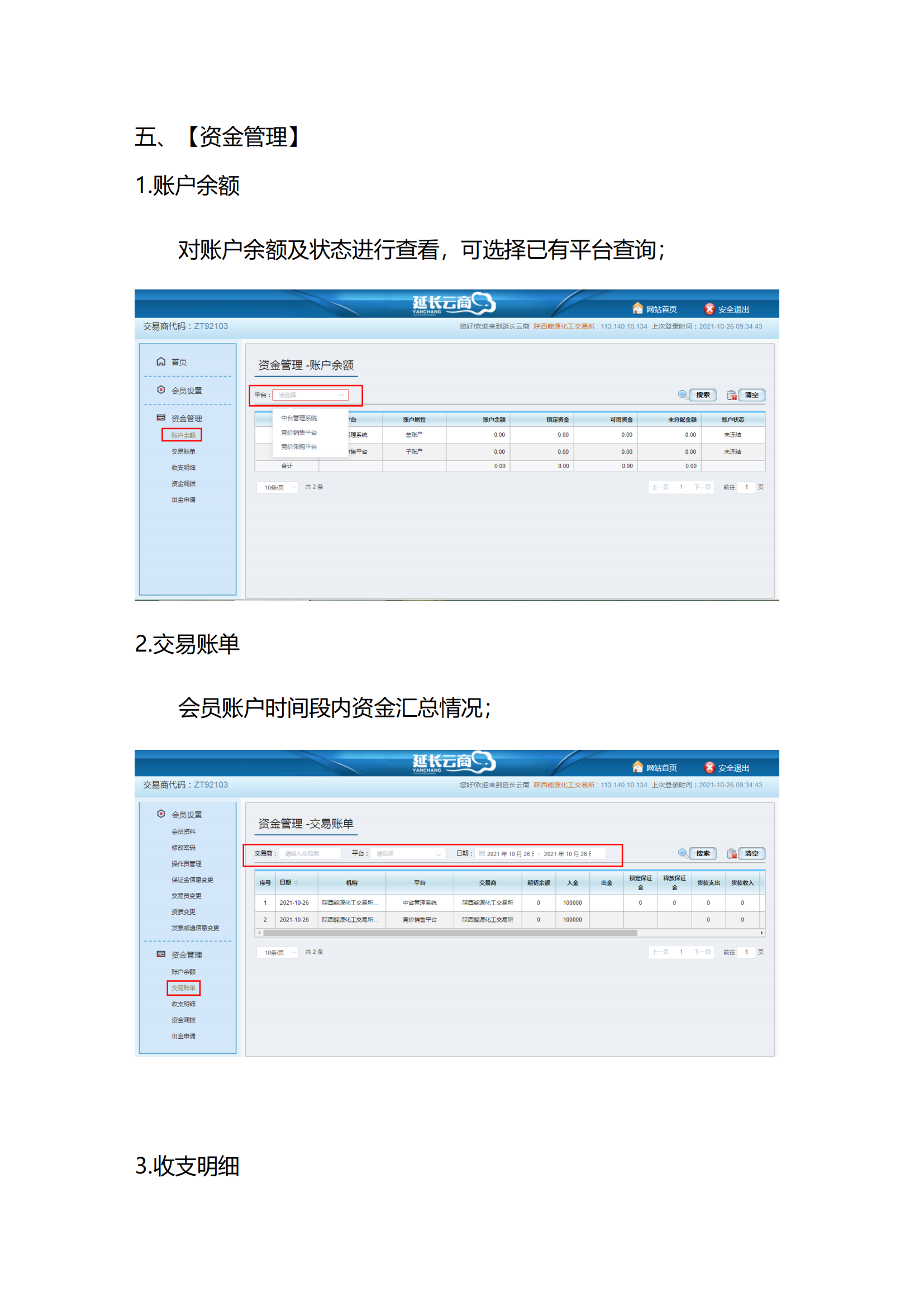Open 修改密码 in 交易账单 screenshot sidebar

[183, 847]
